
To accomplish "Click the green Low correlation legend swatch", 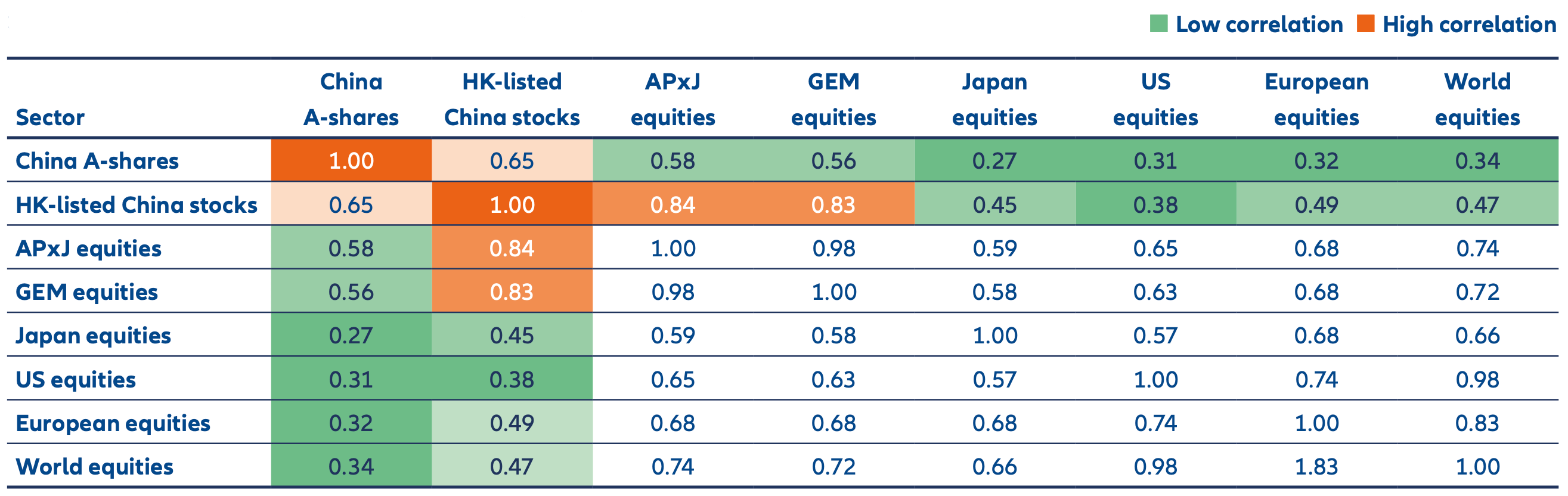I will pyautogui.click(x=1158, y=24).
